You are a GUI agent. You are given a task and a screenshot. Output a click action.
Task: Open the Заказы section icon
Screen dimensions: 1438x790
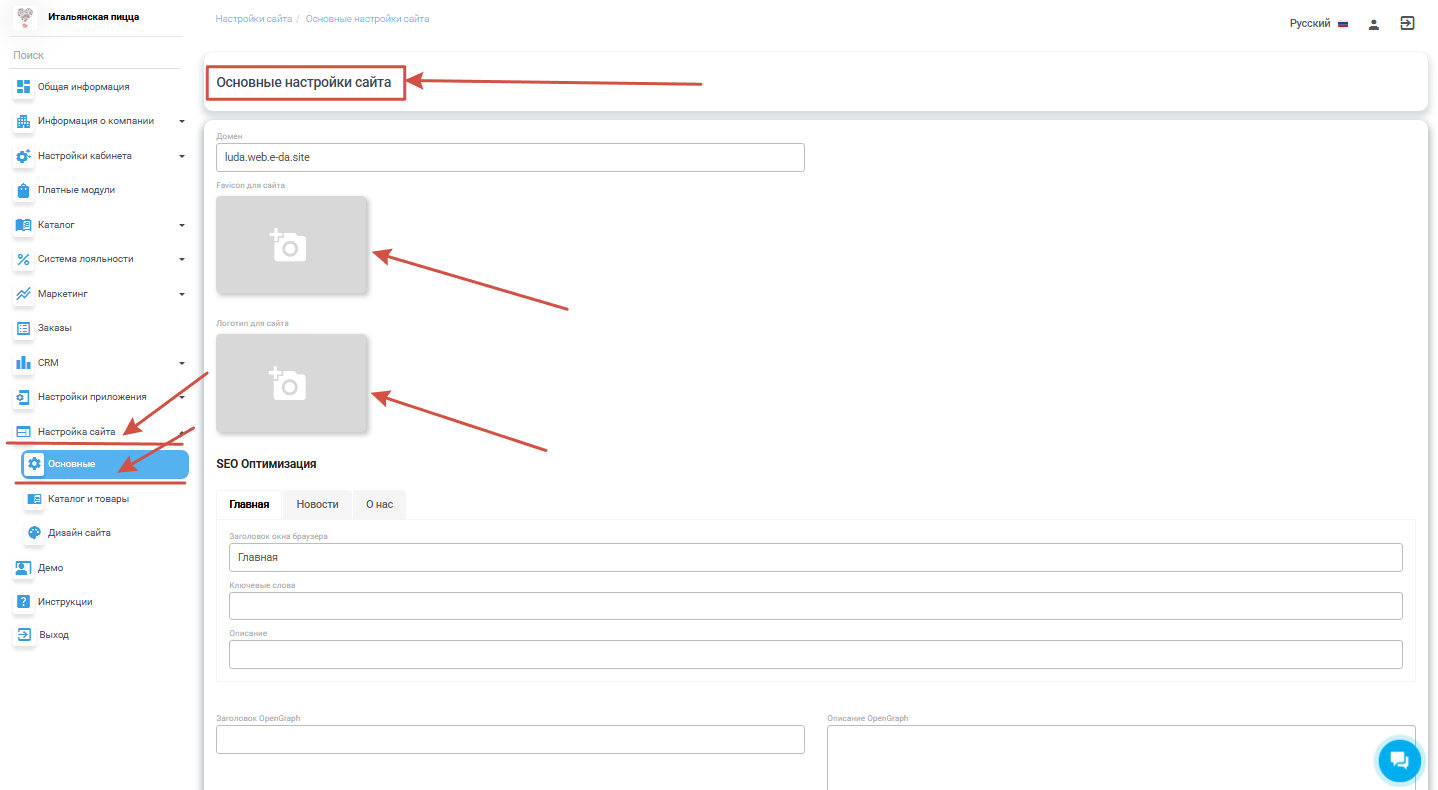(x=24, y=328)
